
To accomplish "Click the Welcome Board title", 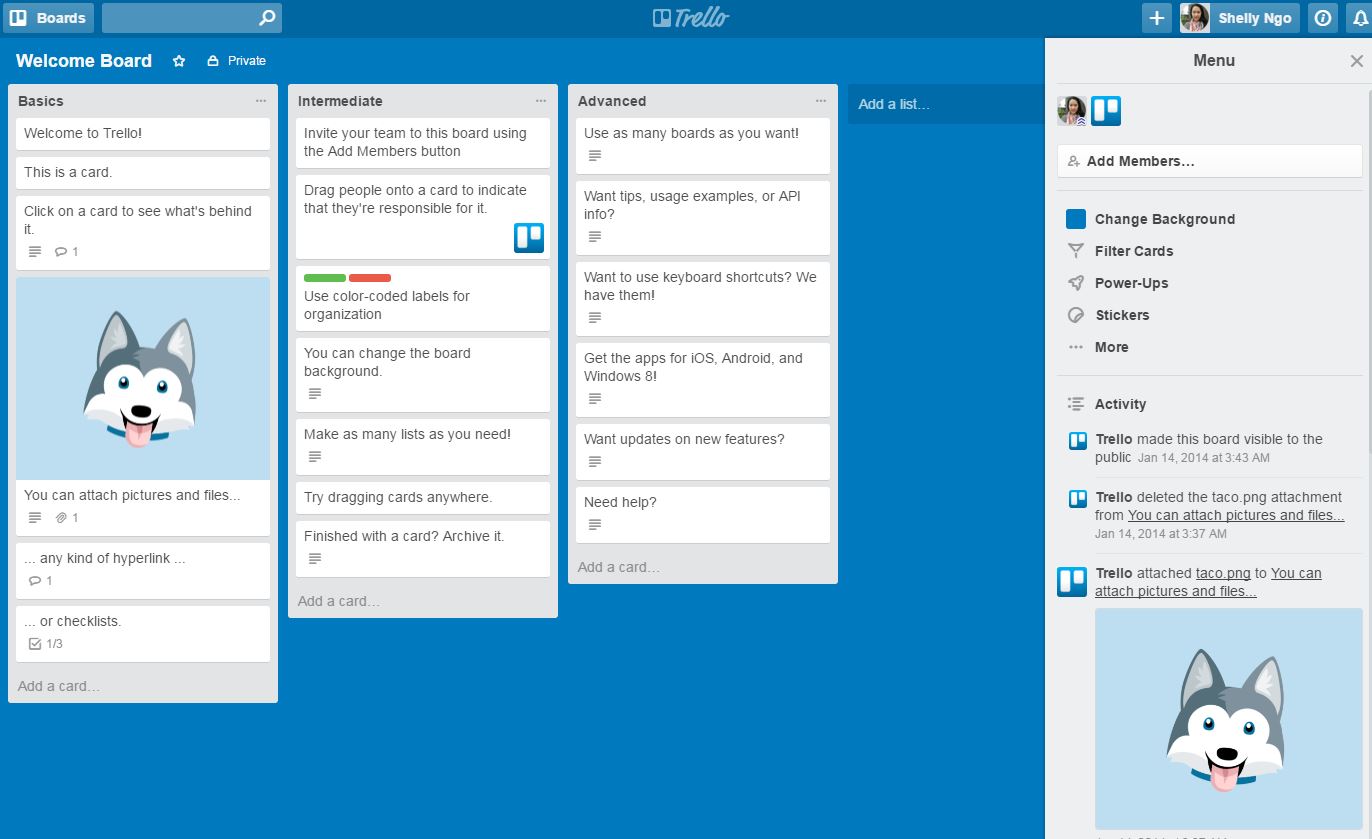I will click(x=84, y=61).
